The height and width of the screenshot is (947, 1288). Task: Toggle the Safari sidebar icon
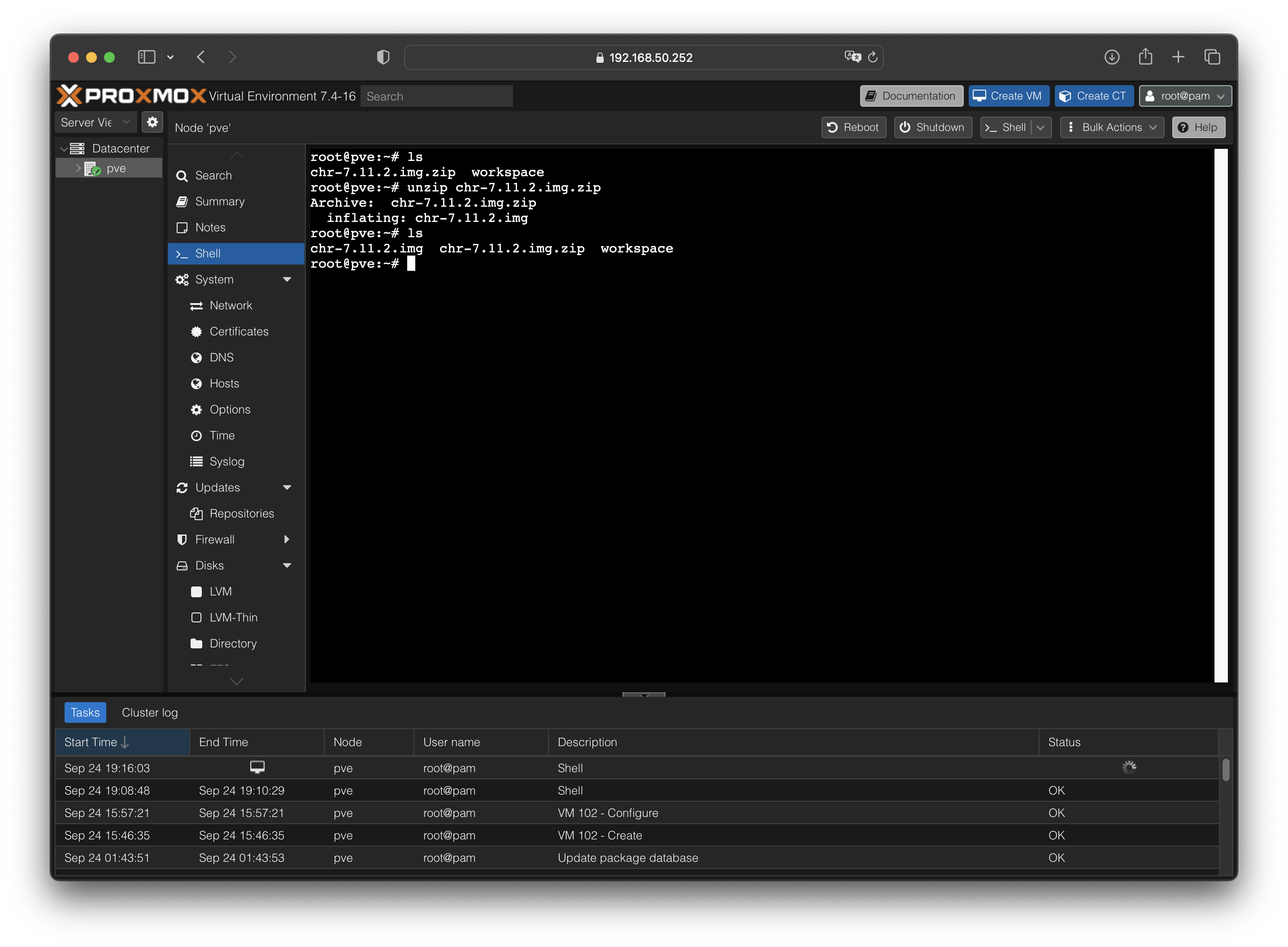(147, 57)
